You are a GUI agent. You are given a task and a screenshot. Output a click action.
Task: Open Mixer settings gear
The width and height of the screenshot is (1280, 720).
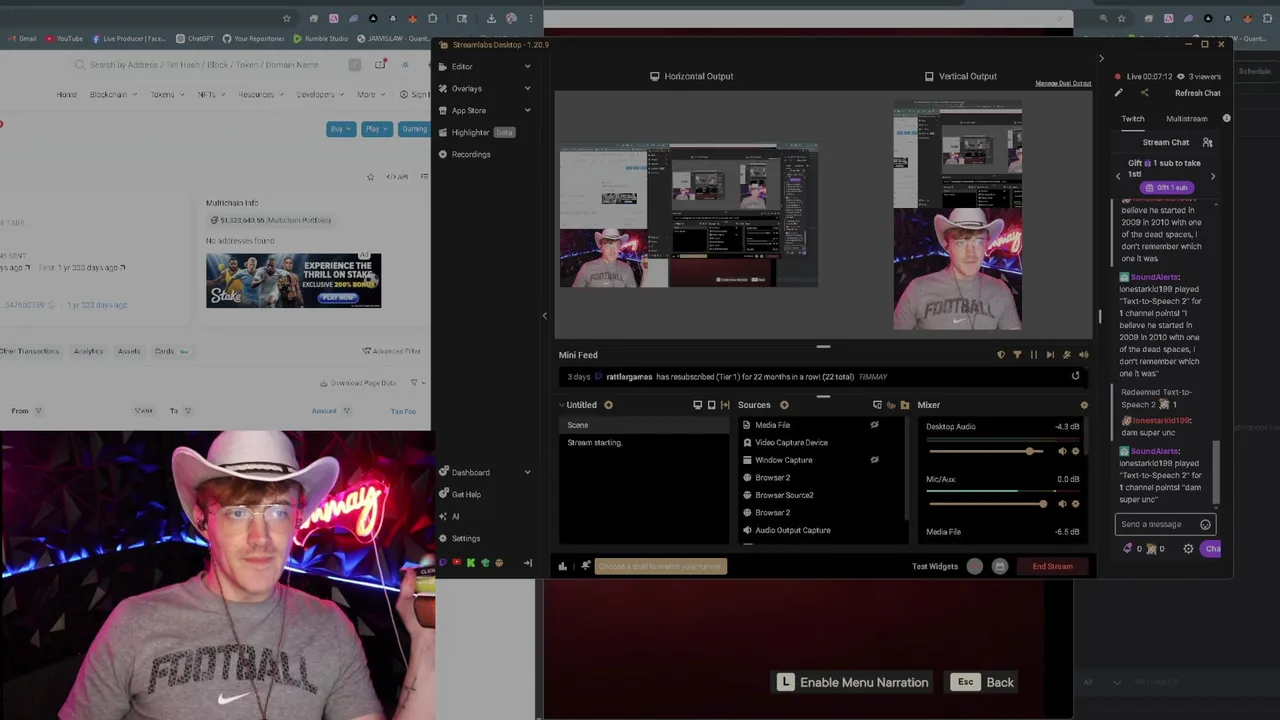(1084, 405)
